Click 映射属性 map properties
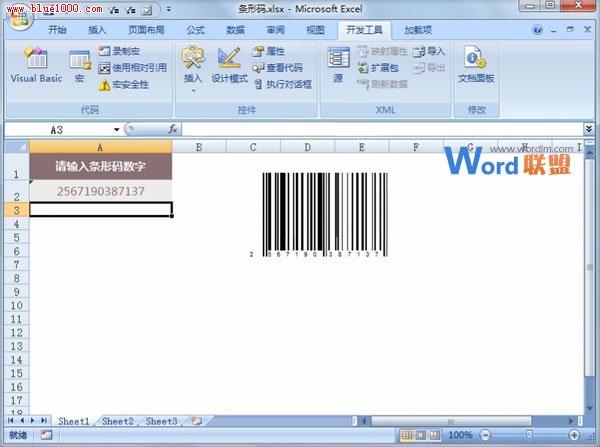Screen dimensions: 600x447 (382, 51)
